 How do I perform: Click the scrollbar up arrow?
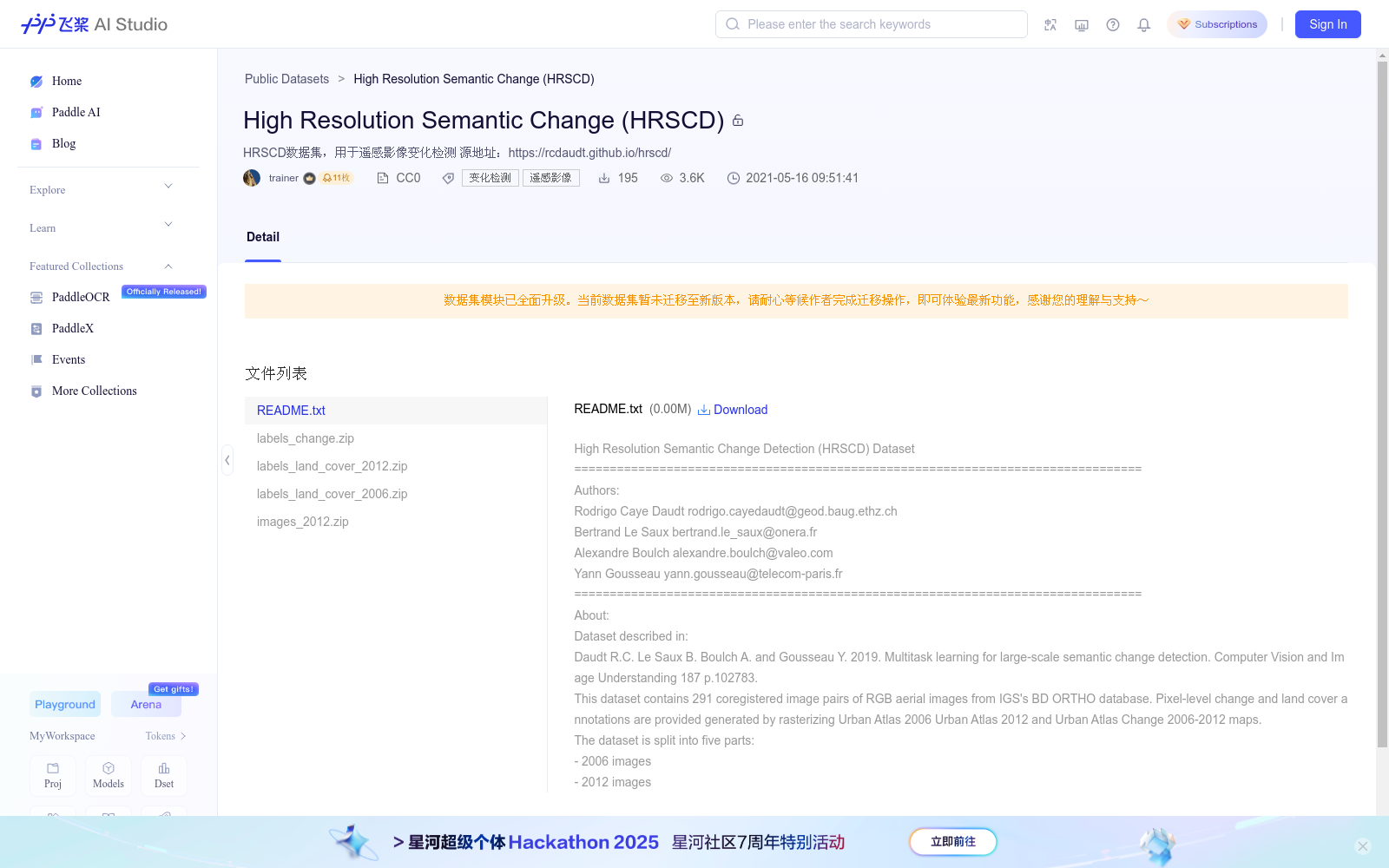[1382, 55]
